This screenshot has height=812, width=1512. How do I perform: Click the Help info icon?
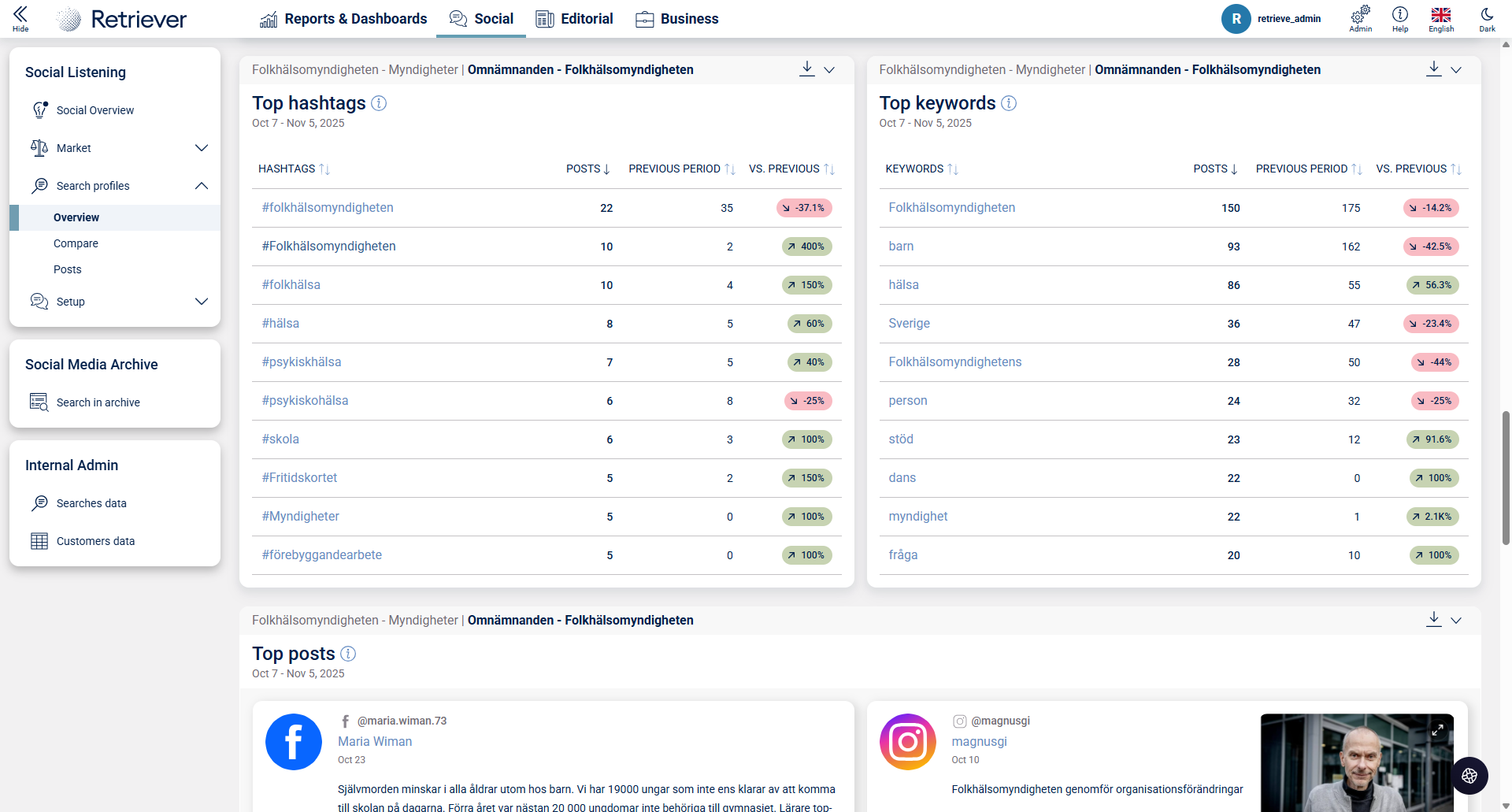tap(1399, 14)
